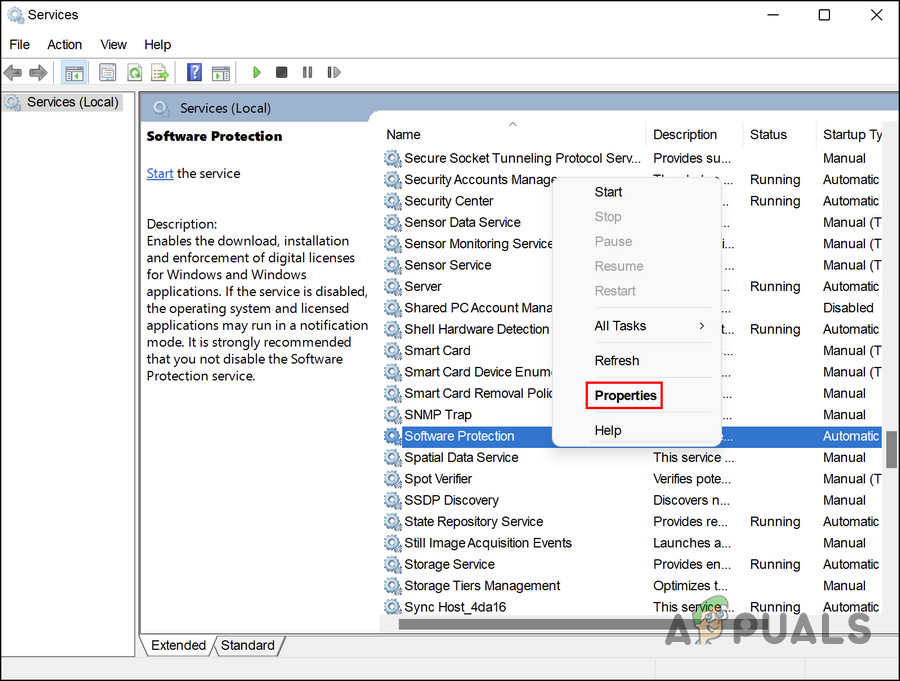
Task: Click the Pause Service toolbar icon
Action: pos(308,72)
